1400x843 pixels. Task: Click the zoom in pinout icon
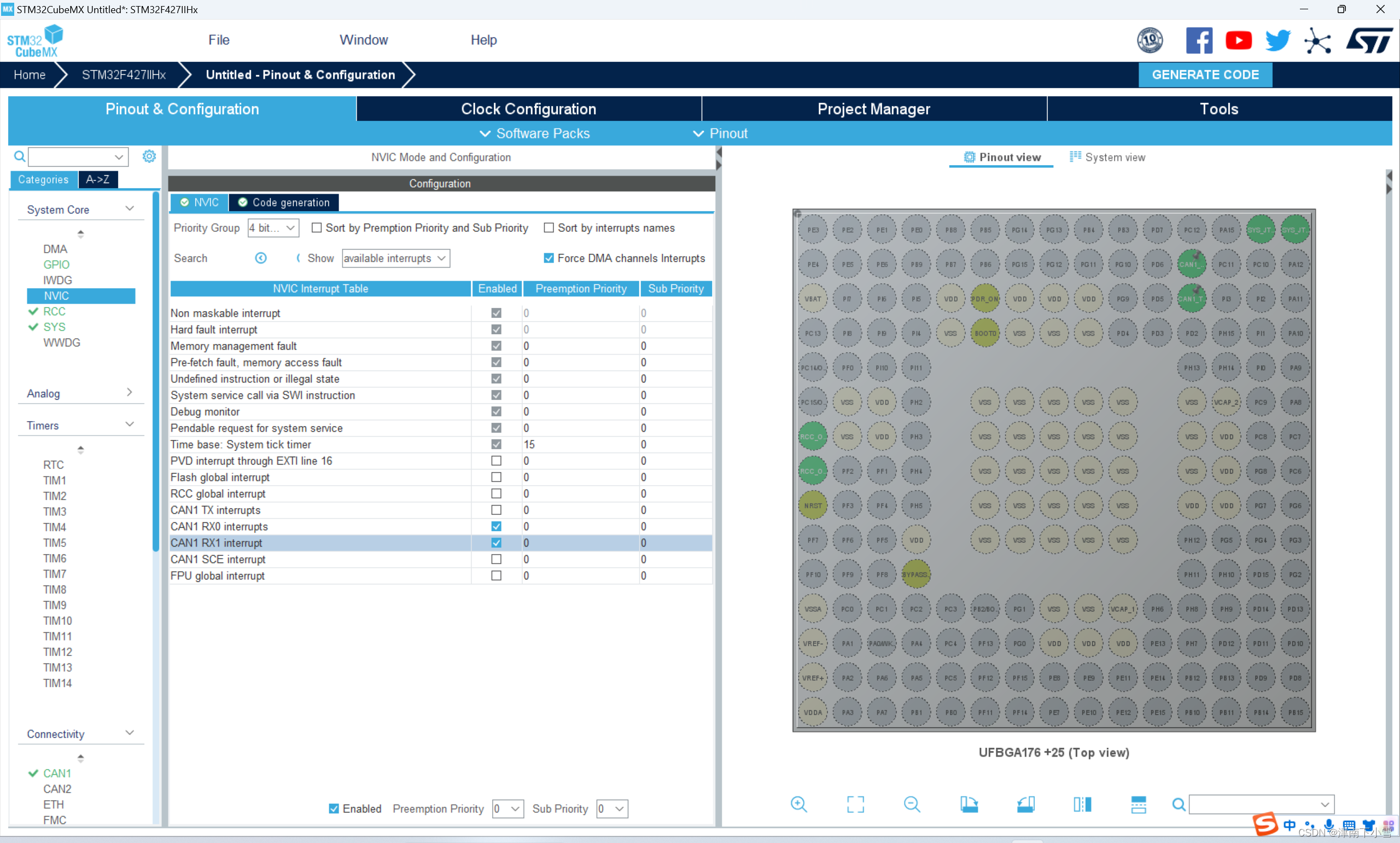[798, 804]
